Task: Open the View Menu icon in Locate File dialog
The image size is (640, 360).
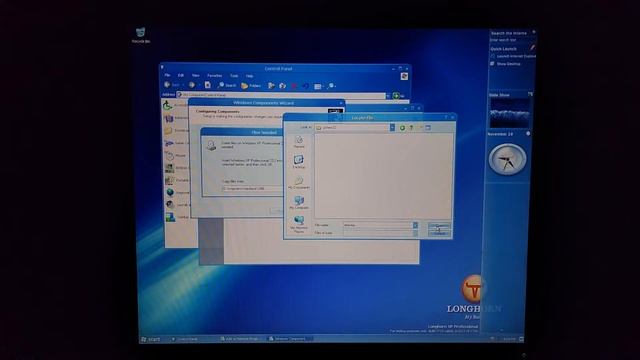Action: (x=428, y=128)
